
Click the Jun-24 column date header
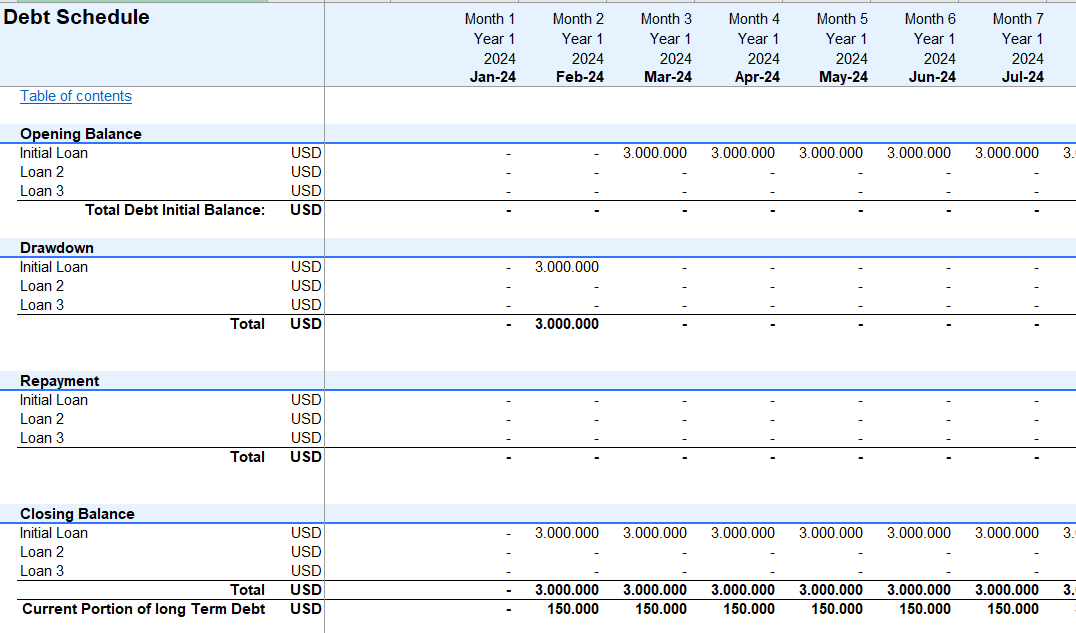tap(932, 77)
